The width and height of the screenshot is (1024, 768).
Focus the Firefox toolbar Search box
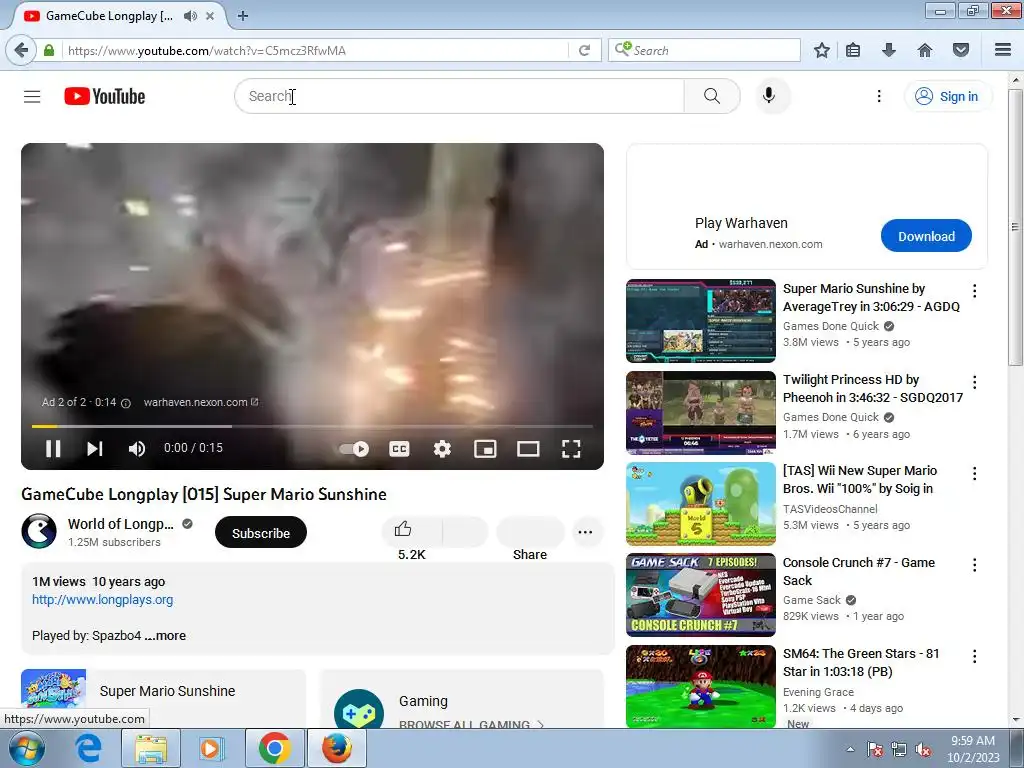[704, 50]
